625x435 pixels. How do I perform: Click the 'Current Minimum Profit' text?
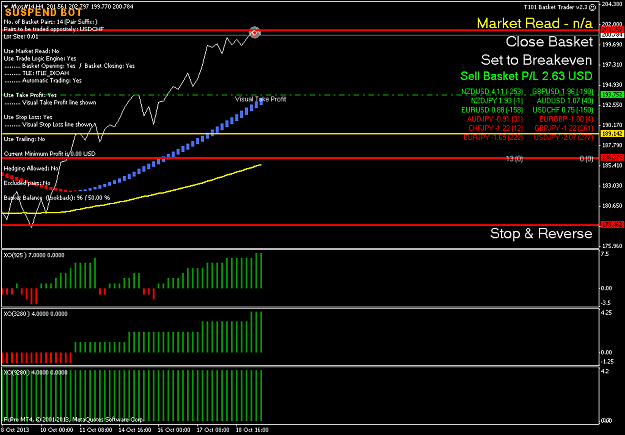pos(49,154)
